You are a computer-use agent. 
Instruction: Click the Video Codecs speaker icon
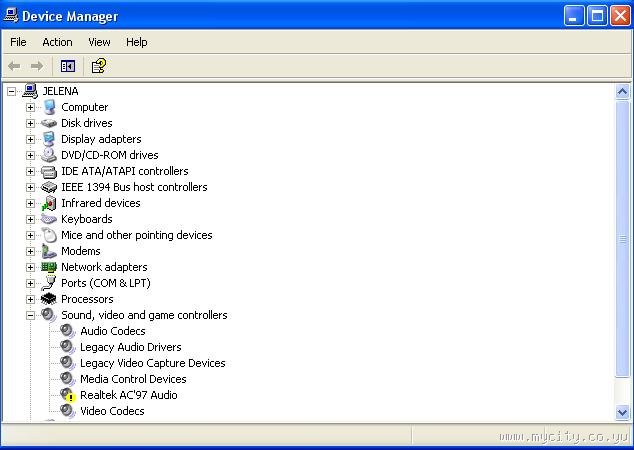pyautogui.click(x=68, y=411)
